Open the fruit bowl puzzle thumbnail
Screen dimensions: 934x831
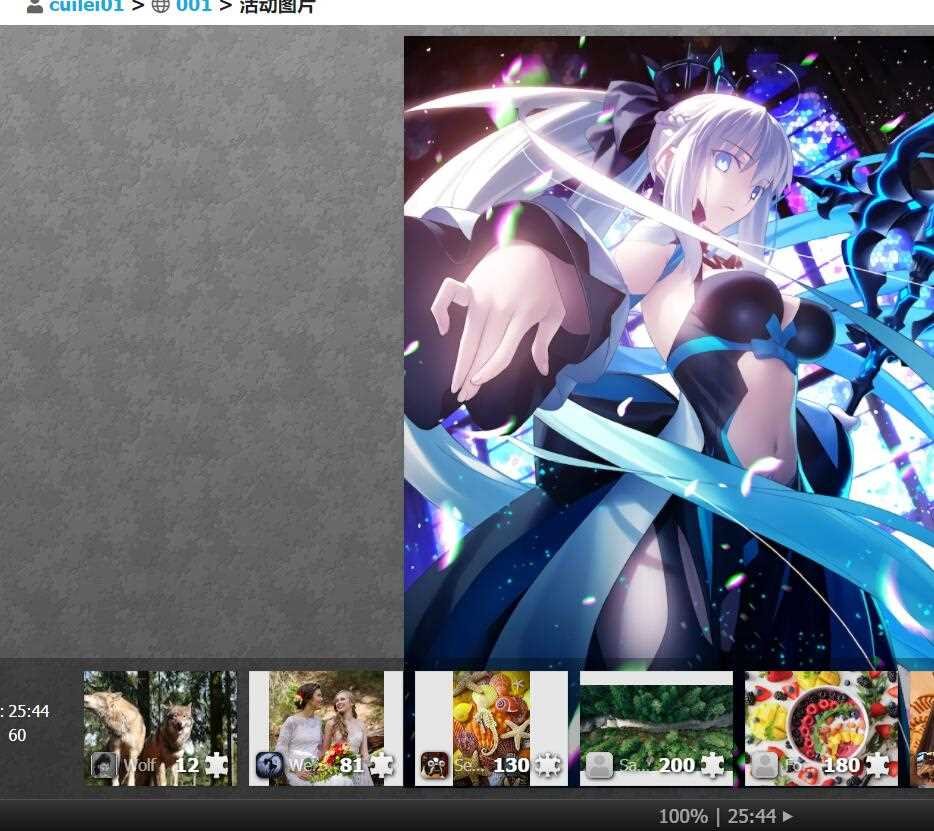point(821,728)
